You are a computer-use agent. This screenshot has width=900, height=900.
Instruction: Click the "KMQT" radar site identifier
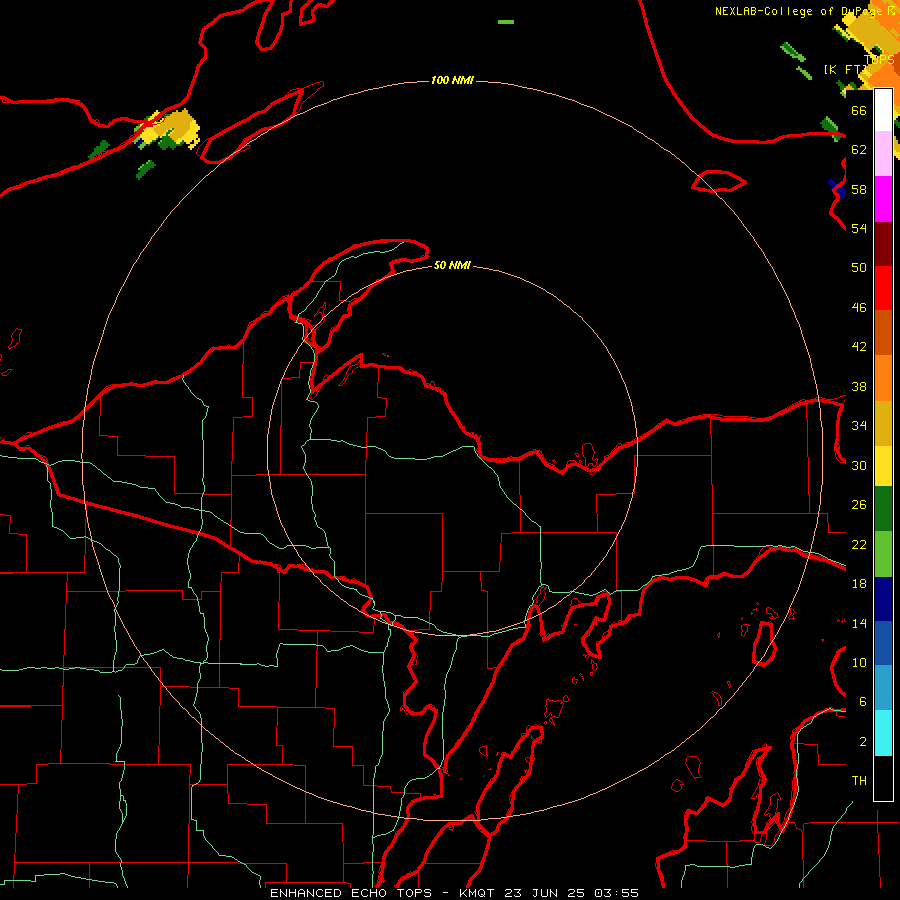coord(478,893)
